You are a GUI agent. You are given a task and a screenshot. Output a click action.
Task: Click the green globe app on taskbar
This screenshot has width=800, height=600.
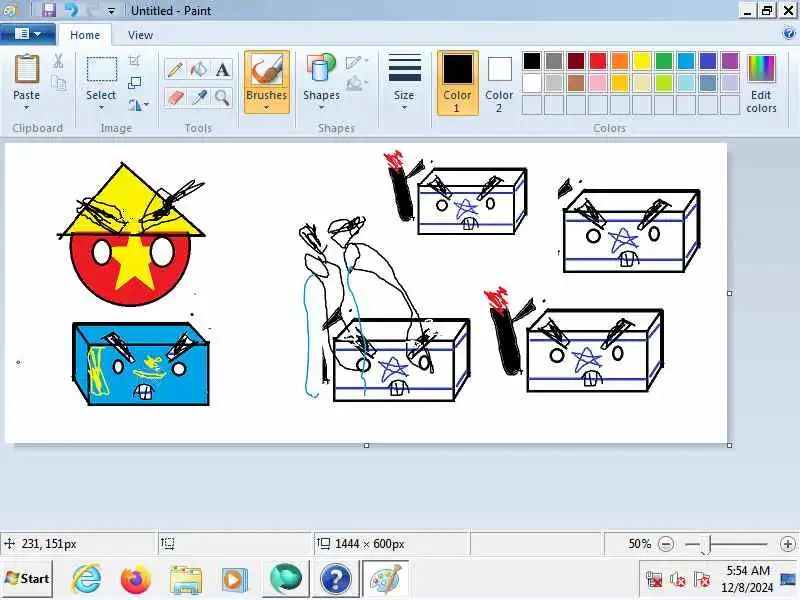[x=285, y=579]
